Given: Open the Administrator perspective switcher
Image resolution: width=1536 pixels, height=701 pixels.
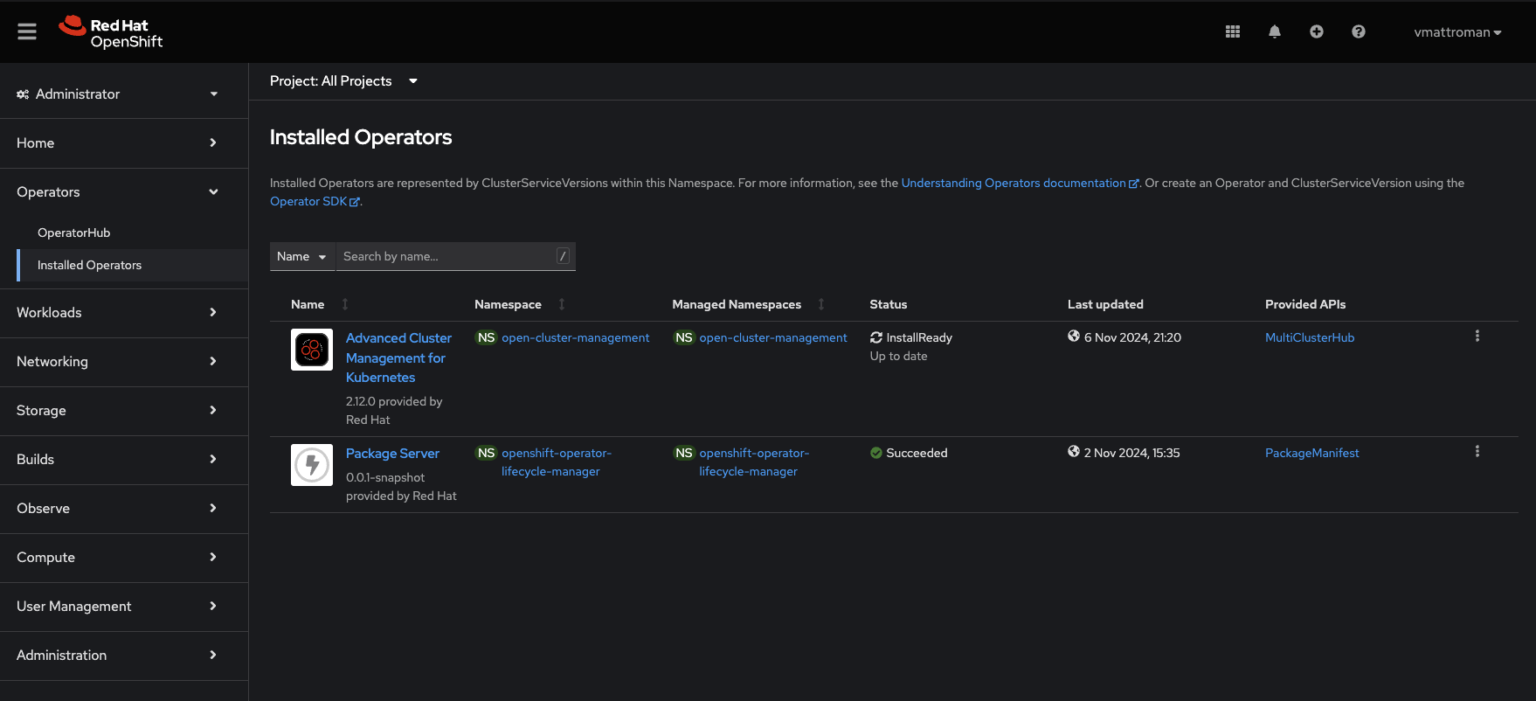Looking at the screenshot, I should [x=124, y=94].
